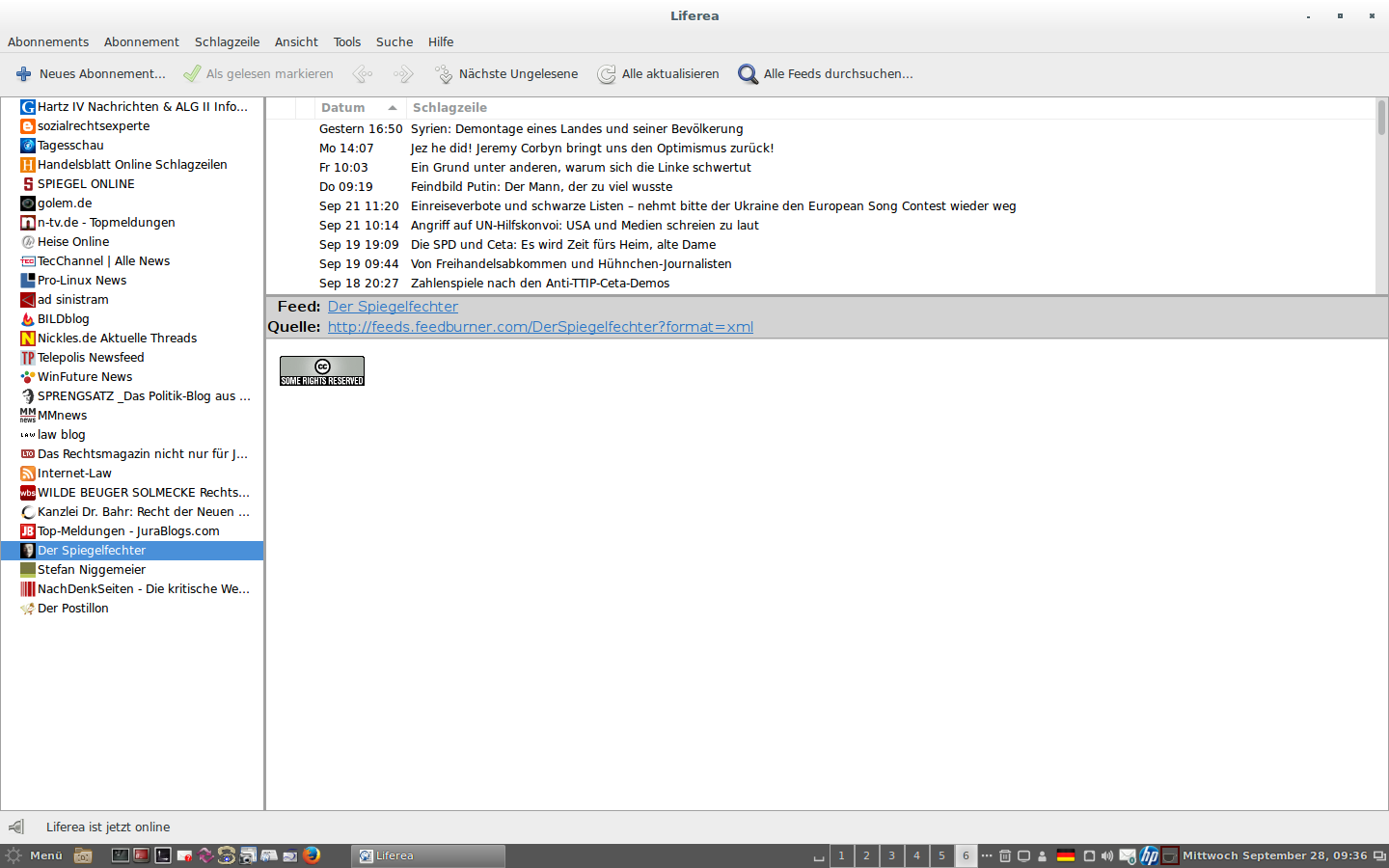Select the MMnews feed icon

coord(28,416)
